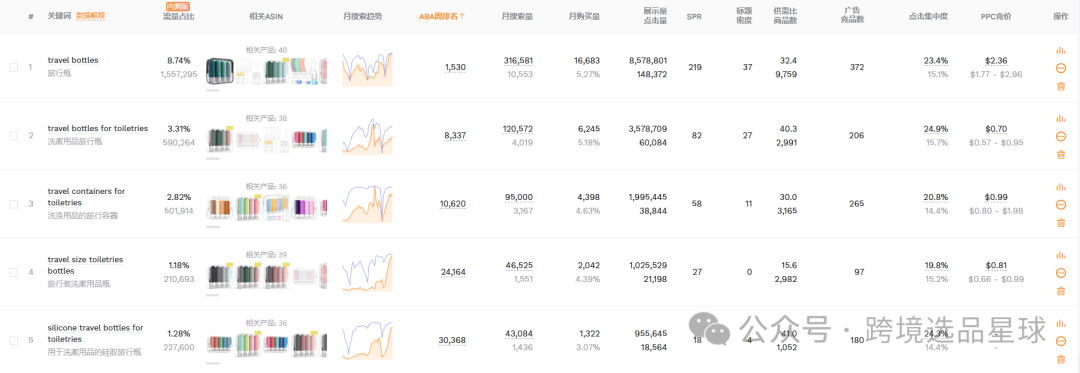The height and width of the screenshot is (373, 1080).
Task: Open chart icon for travel bottles row
Action: coord(1060,50)
